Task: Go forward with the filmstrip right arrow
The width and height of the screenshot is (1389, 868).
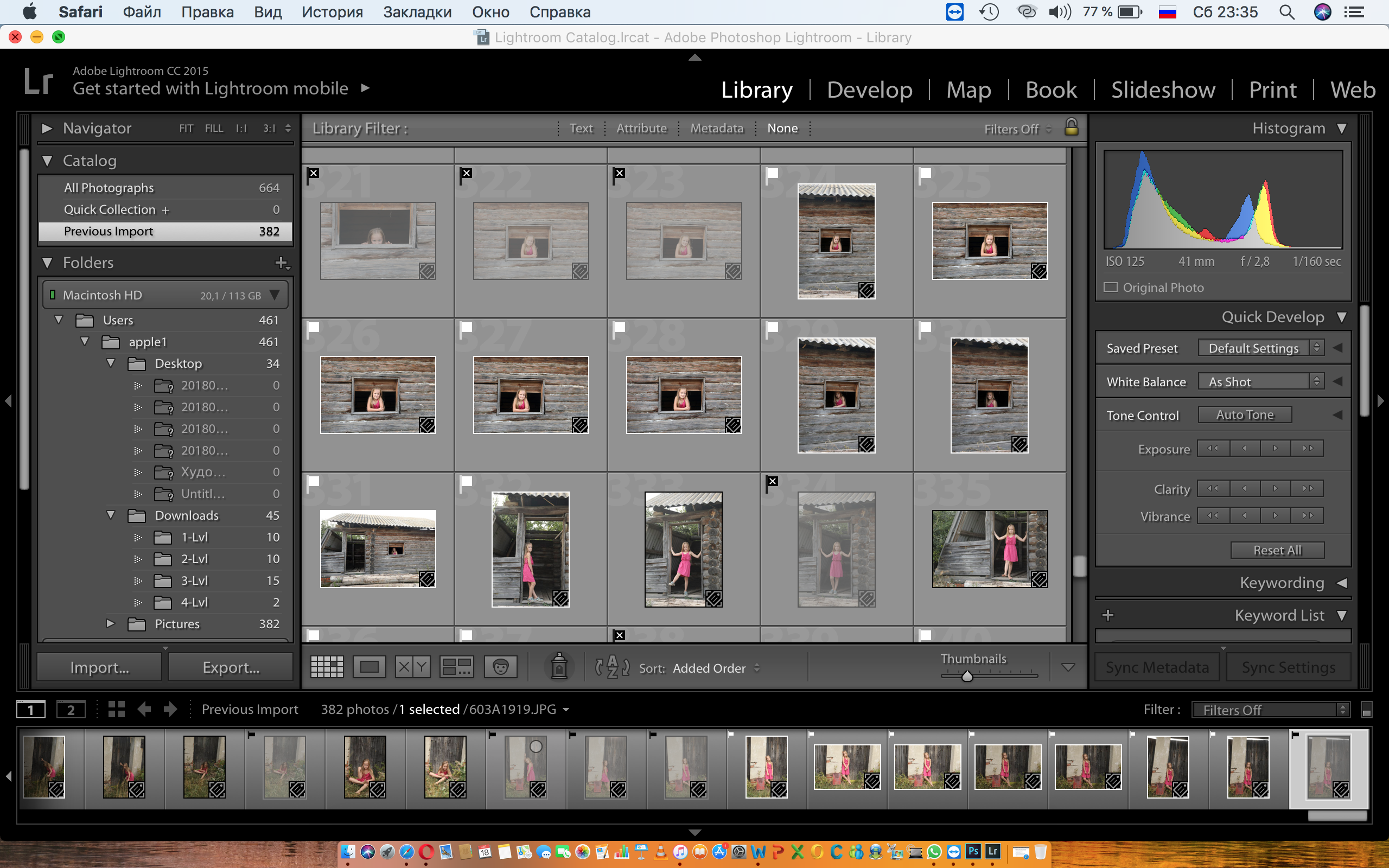Action: pyautogui.click(x=170, y=710)
